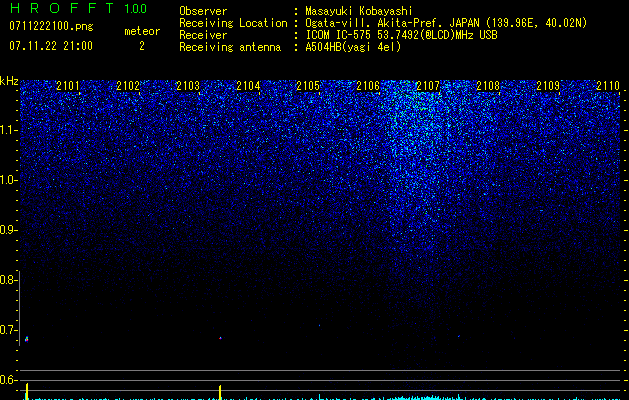629x400 pixels.
Task: Click the Observer label
Action: 203,11
